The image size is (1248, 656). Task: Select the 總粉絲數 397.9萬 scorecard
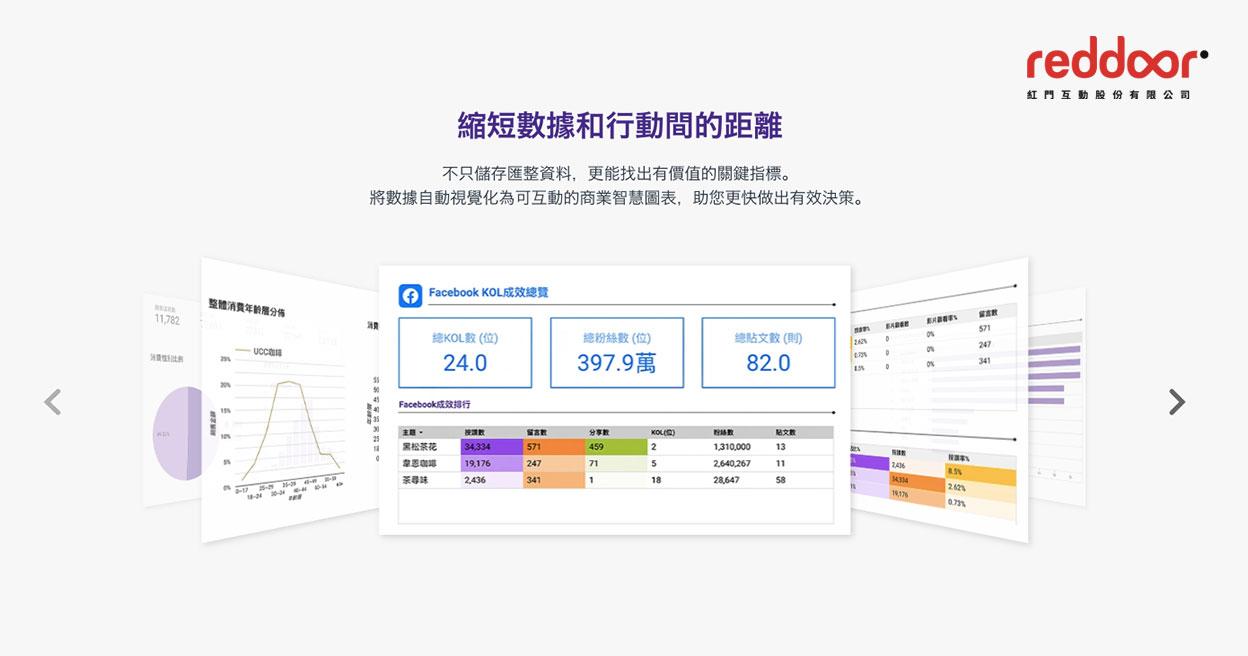point(616,352)
